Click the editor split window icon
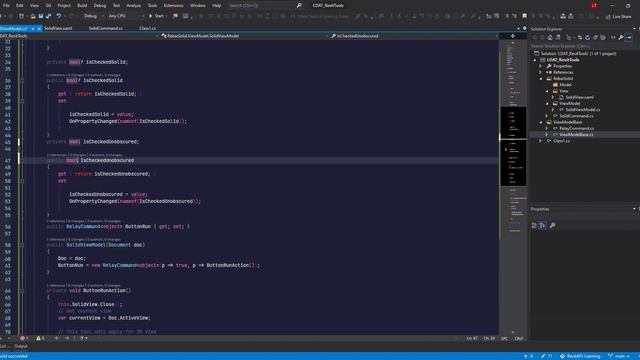This screenshot has height=360, width=640. [513, 36]
